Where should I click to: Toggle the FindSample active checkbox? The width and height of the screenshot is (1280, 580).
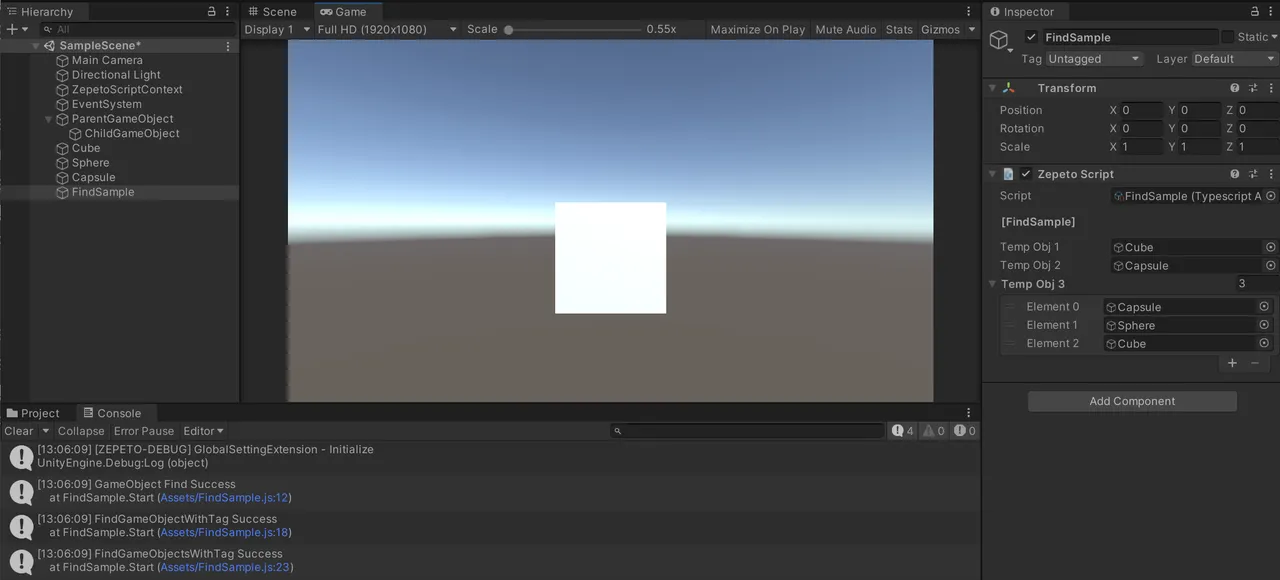pos(1033,37)
